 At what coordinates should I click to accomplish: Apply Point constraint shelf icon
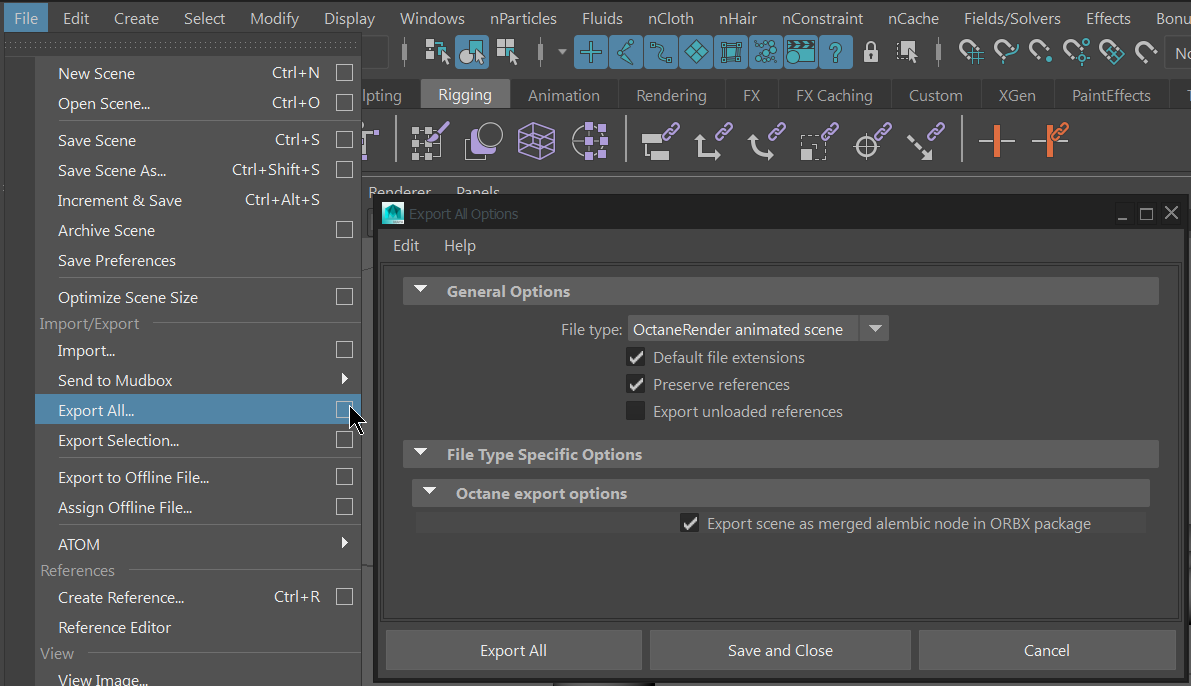tap(712, 141)
